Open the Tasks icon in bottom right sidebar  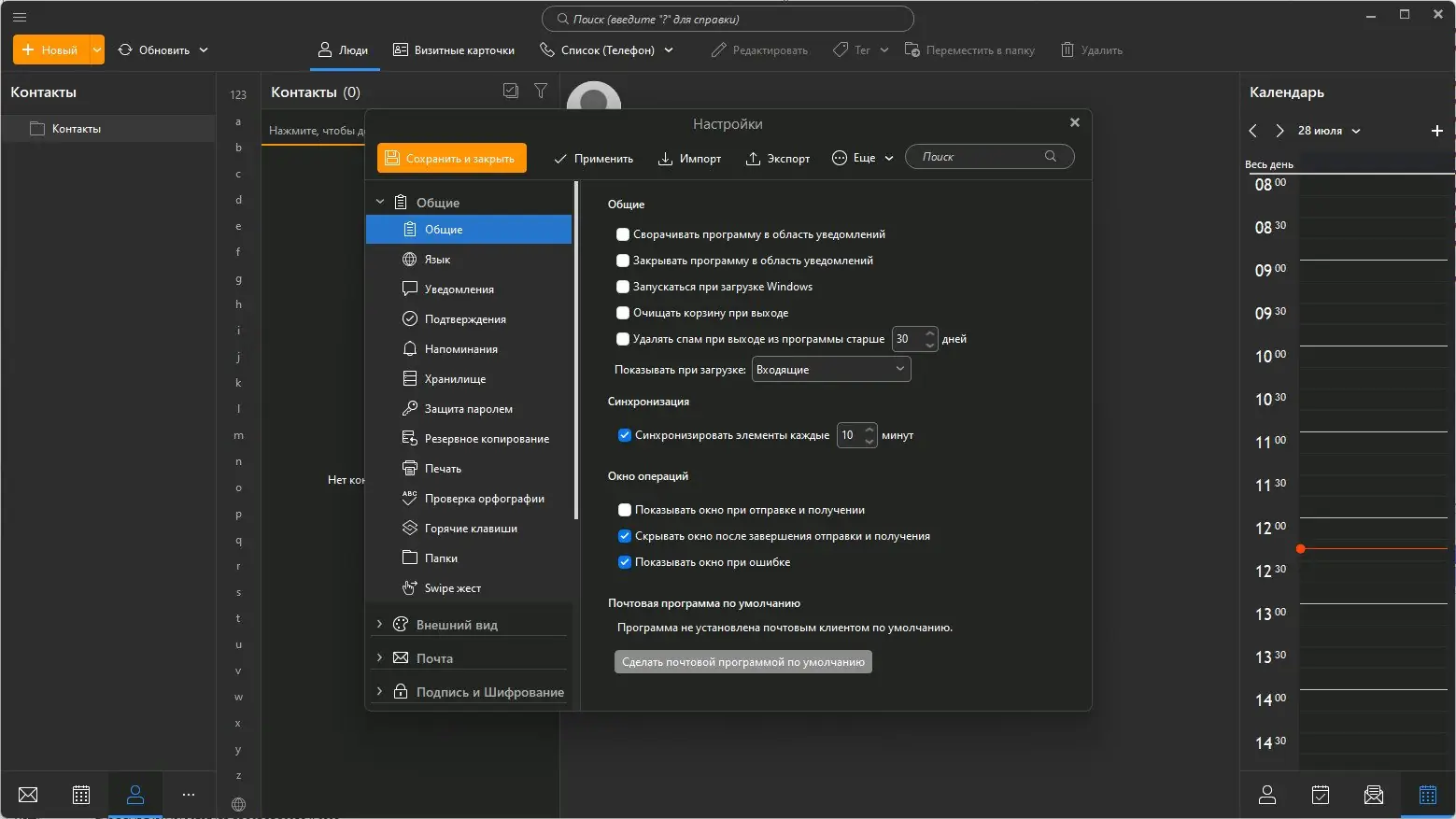click(x=1320, y=795)
